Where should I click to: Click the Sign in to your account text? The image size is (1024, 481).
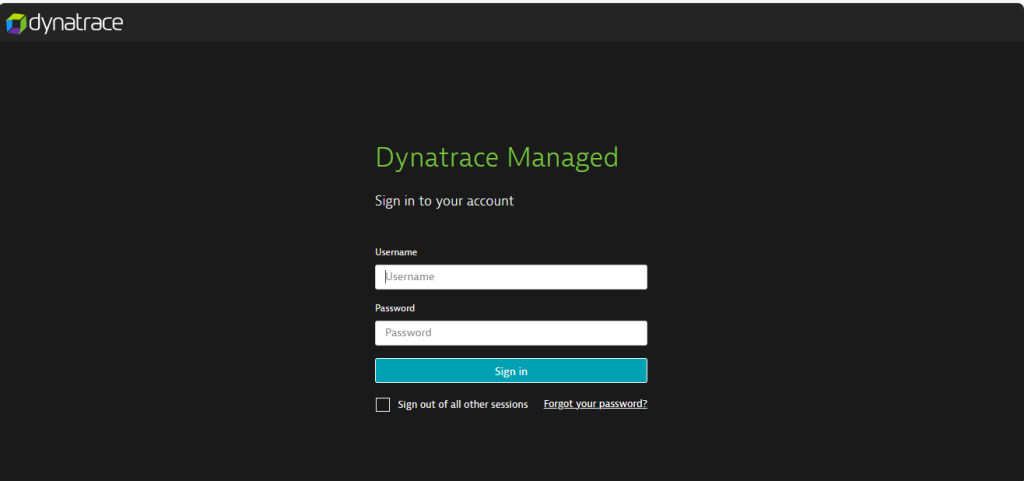(x=444, y=201)
